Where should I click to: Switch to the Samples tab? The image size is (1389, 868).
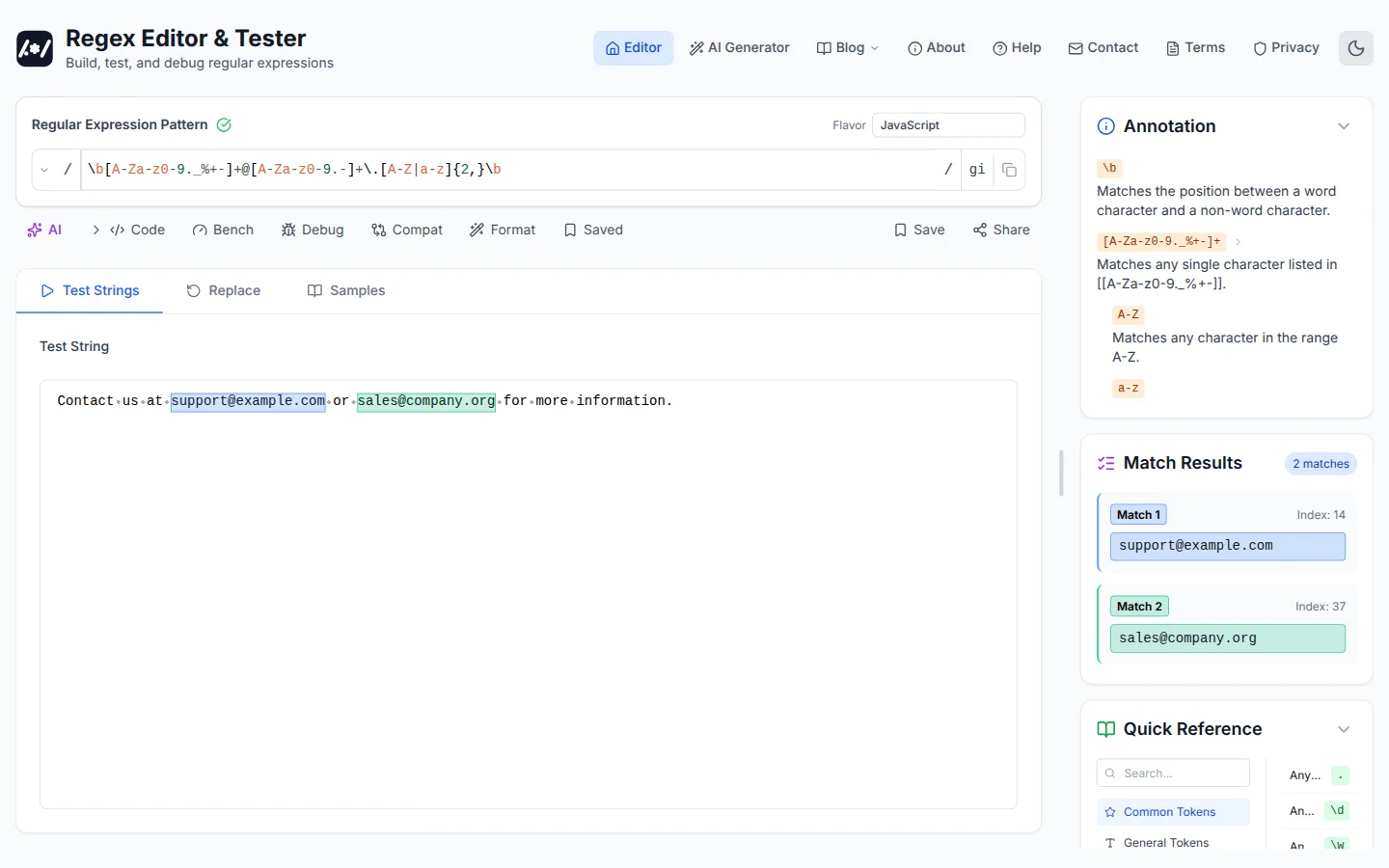[346, 290]
